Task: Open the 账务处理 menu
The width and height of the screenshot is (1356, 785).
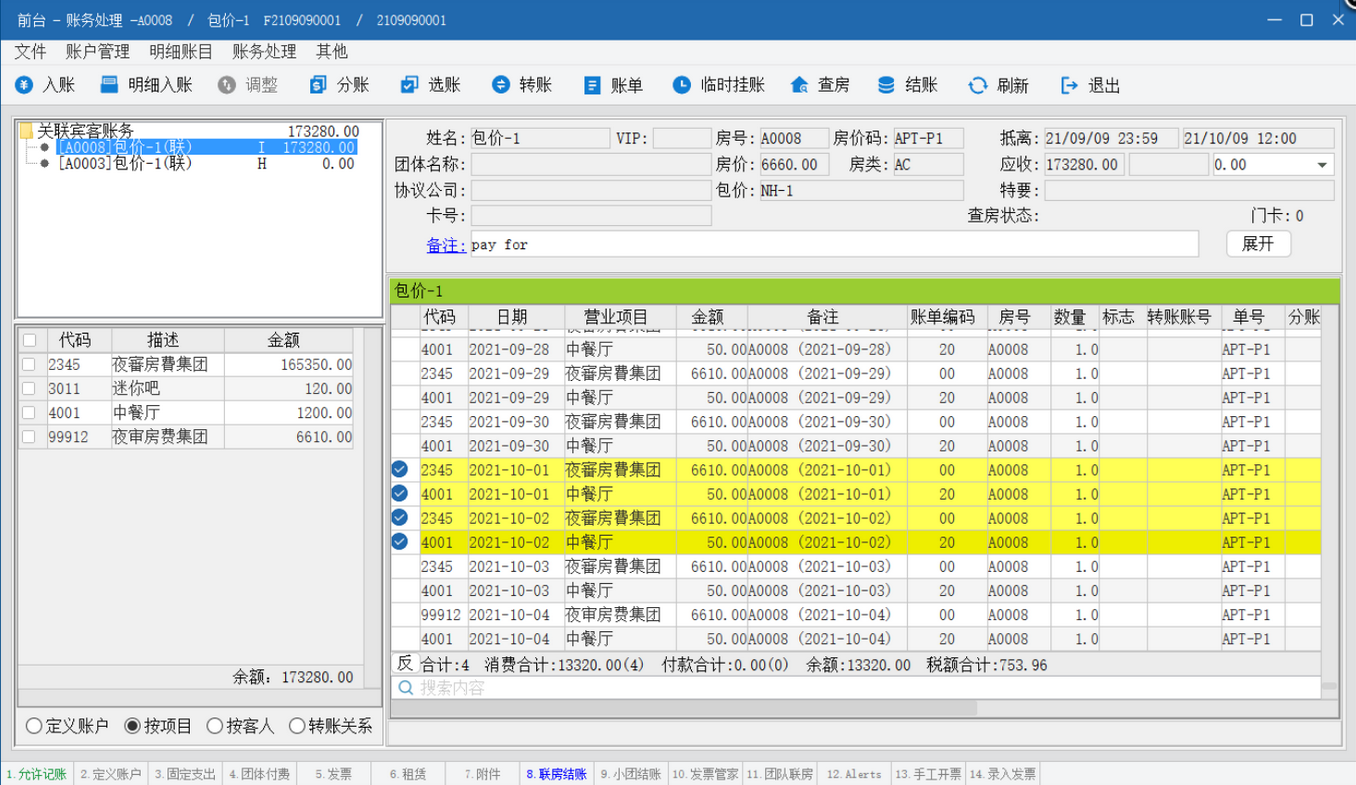Action: click(264, 51)
